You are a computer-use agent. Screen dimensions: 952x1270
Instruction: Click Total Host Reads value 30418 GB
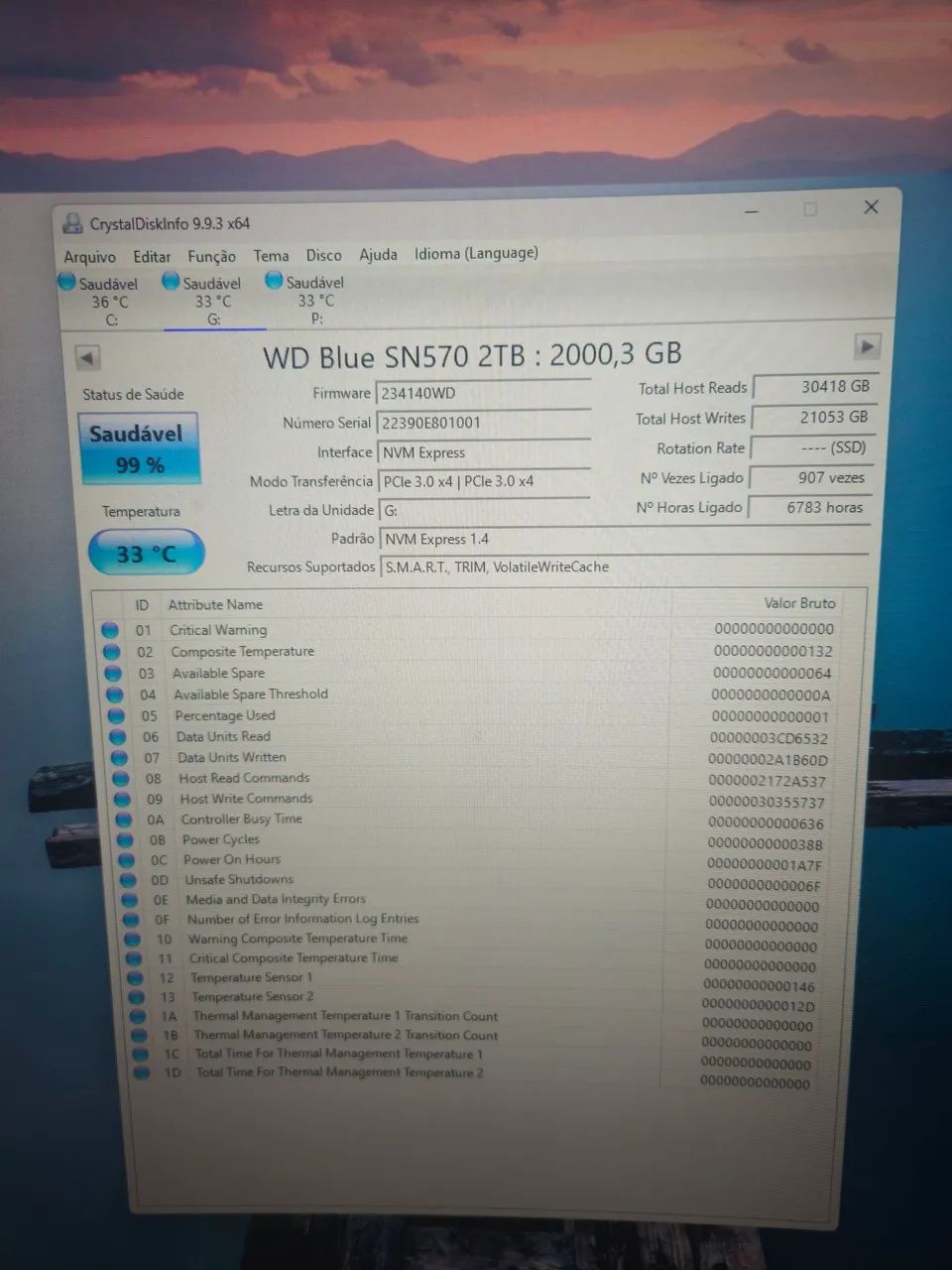(815, 387)
